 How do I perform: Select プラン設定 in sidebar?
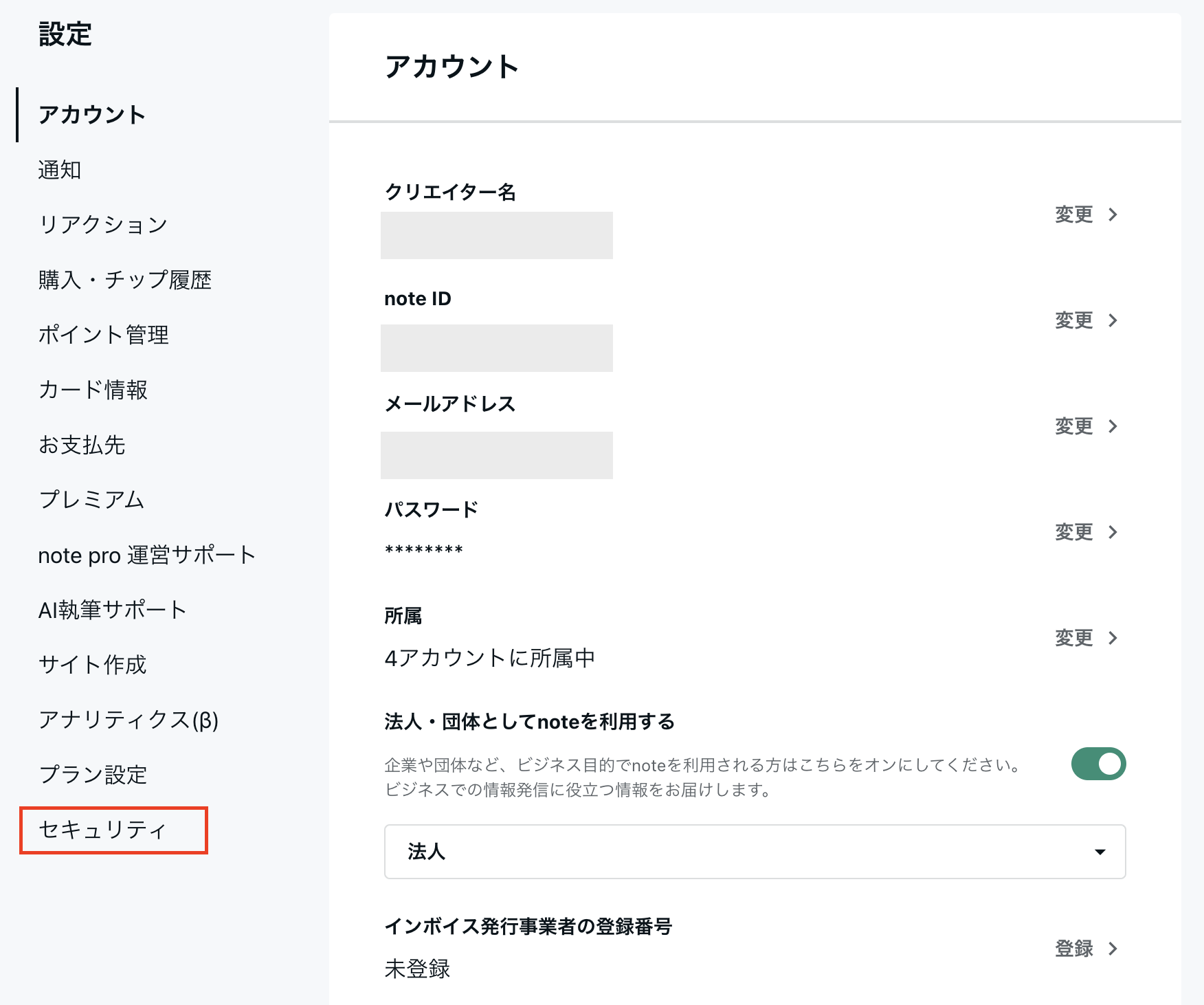click(x=93, y=775)
